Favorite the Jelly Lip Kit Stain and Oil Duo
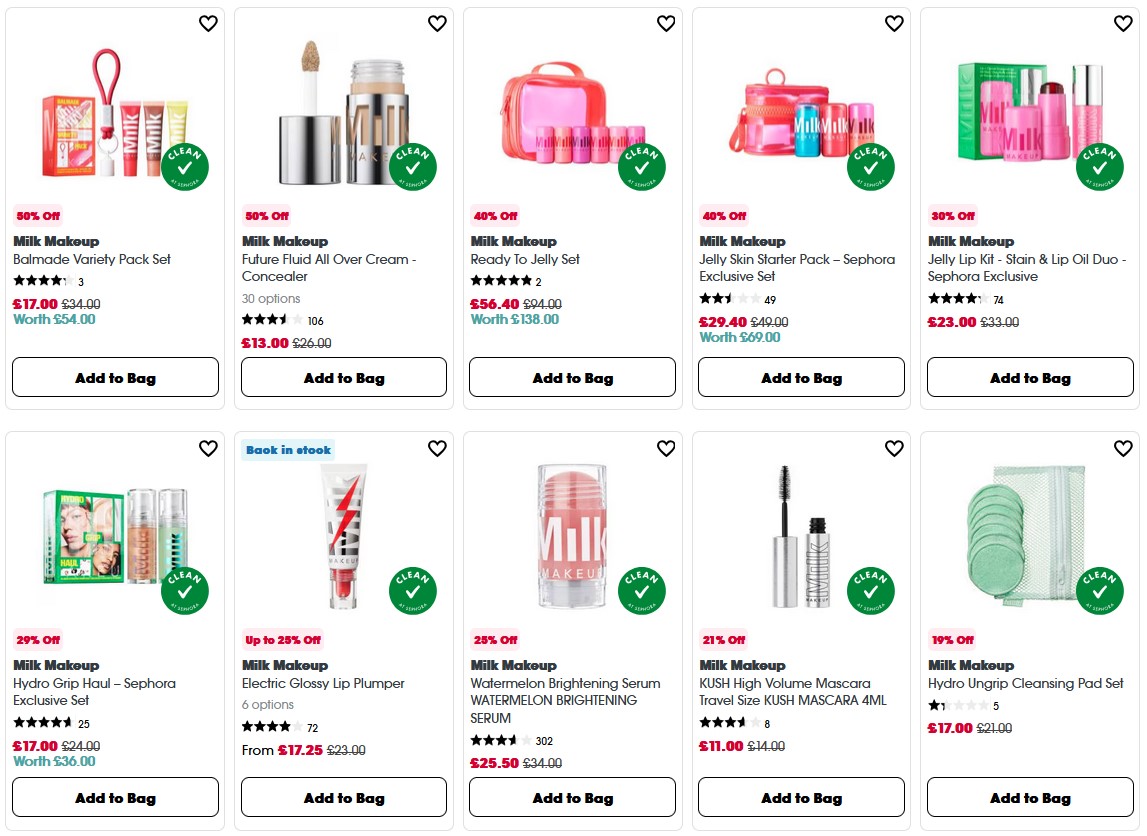 1124,23
